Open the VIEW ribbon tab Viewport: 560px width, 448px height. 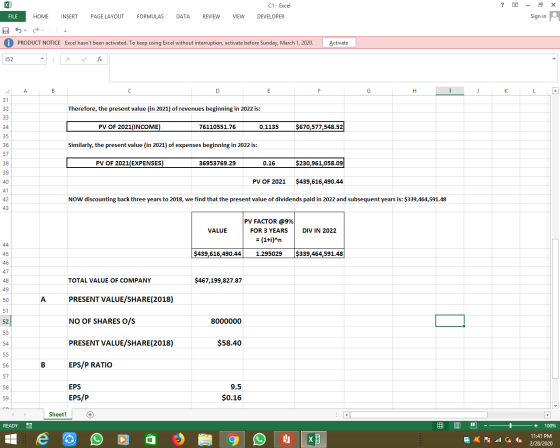click(x=239, y=16)
